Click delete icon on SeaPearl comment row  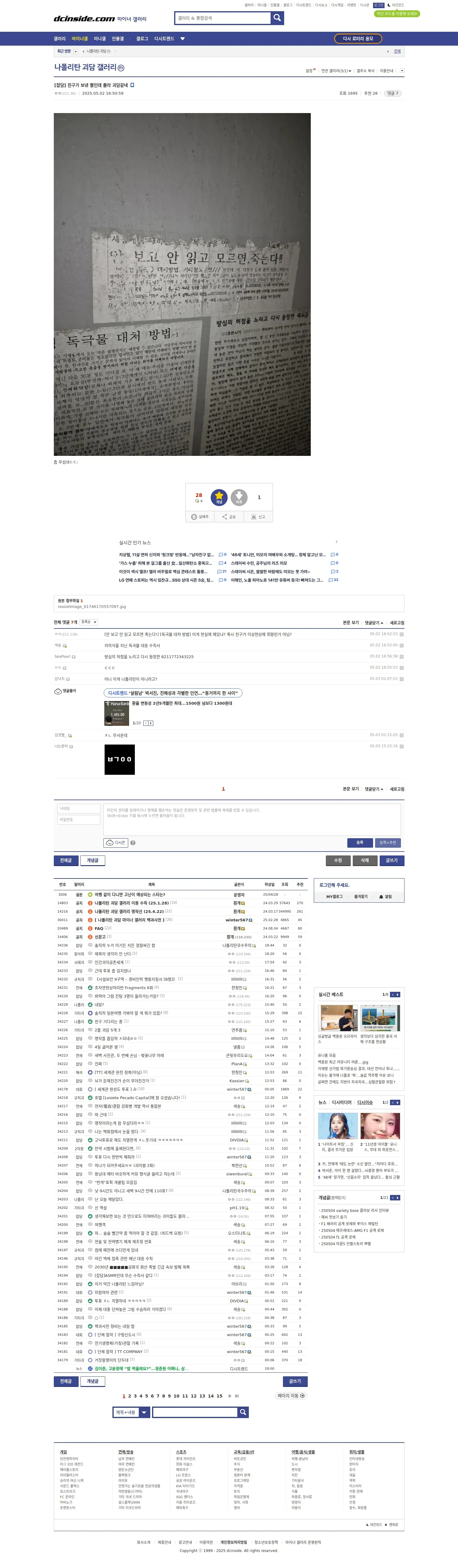pyautogui.click(x=402, y=657)
